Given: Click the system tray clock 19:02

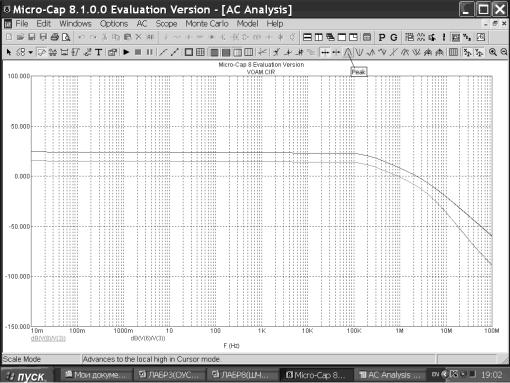Looking at the screenshot, I should coord(492,375).
